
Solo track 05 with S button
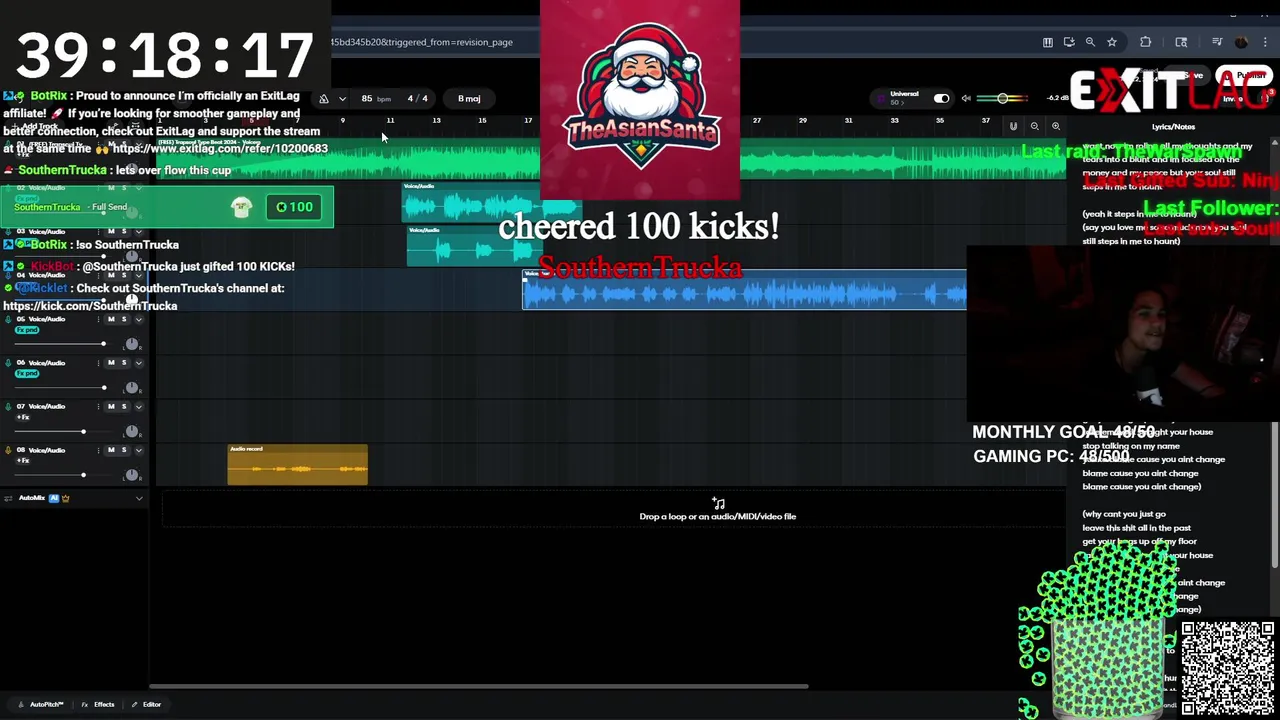pyautogui.click(x=124, y=319)
